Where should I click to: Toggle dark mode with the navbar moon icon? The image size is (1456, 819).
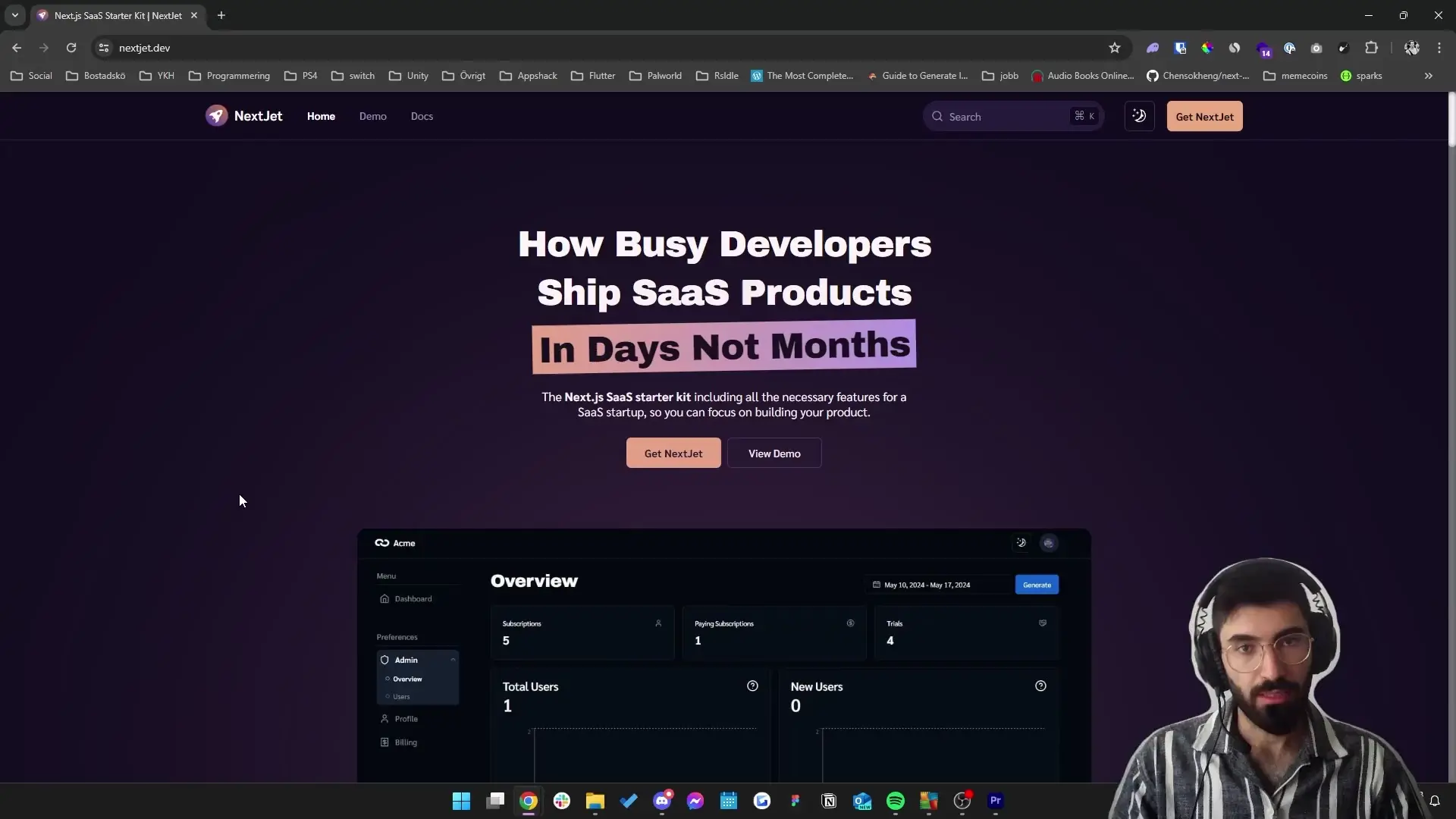coord(1139,115)
